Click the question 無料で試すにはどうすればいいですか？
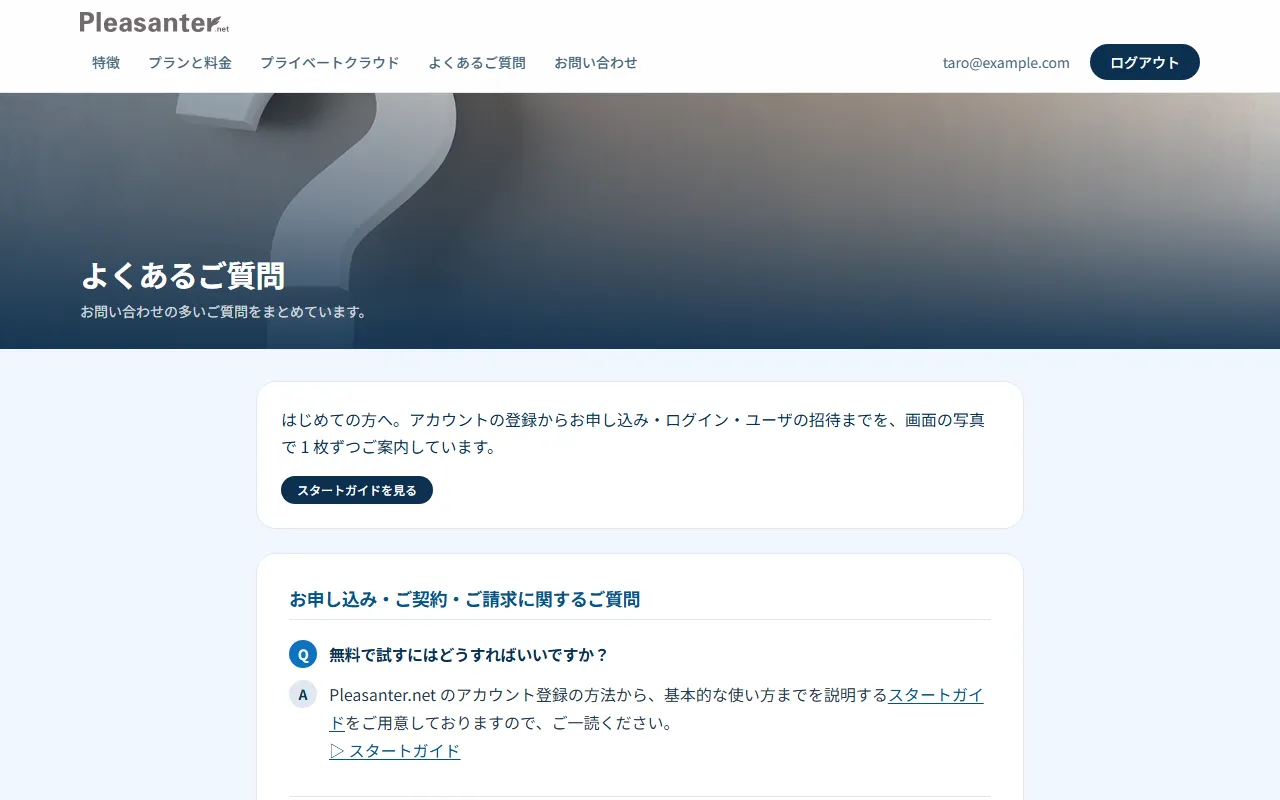1280x800 pixels. pos(469,654)
